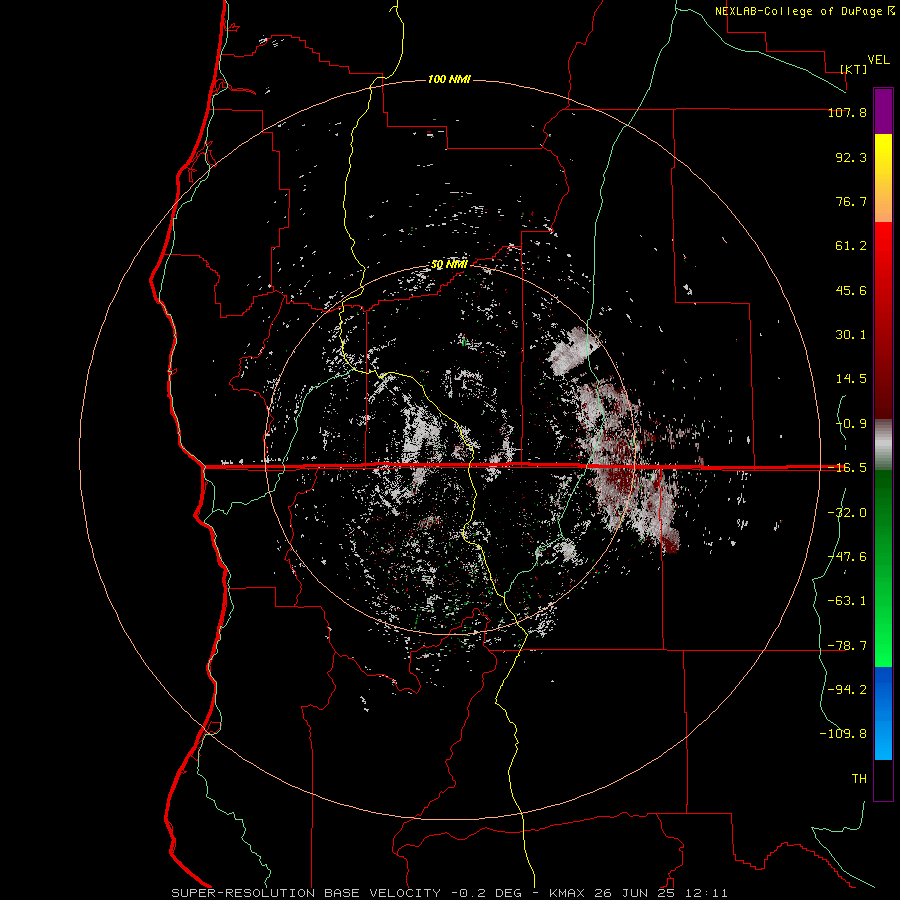Click the -0.9 value on velocity scale
The height and width of the screenshot is (900, 900).
[851, 424]
